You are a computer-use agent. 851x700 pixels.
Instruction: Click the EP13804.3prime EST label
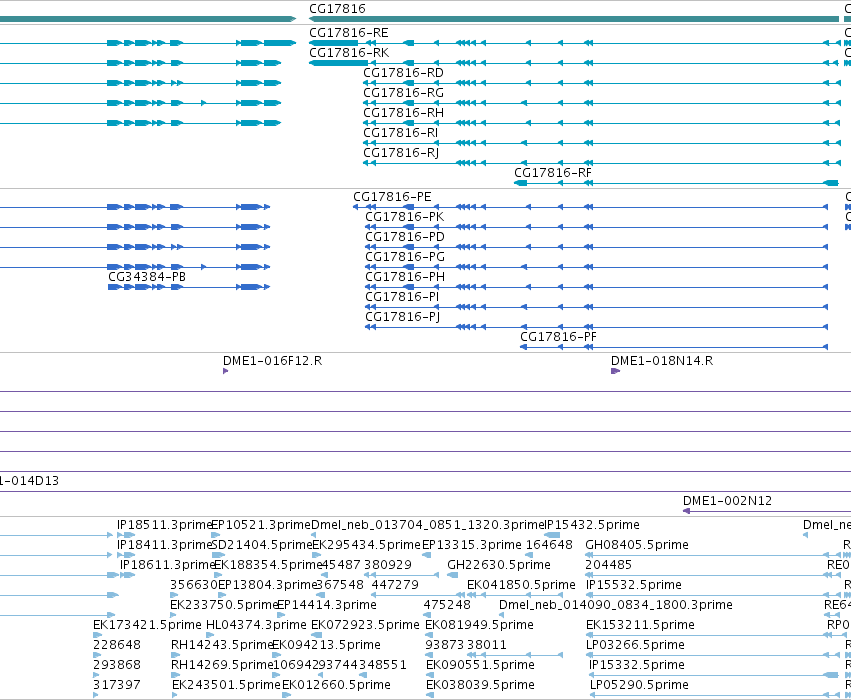[267, 585]
